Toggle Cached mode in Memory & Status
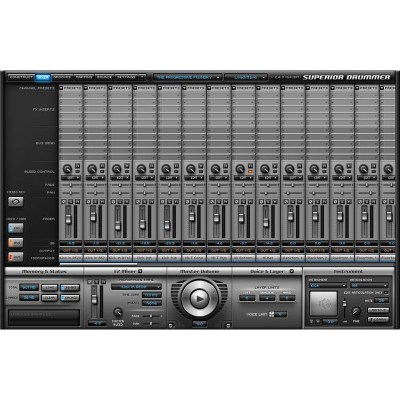The width and height of the screenshot is (400, 400). point(70,298)
